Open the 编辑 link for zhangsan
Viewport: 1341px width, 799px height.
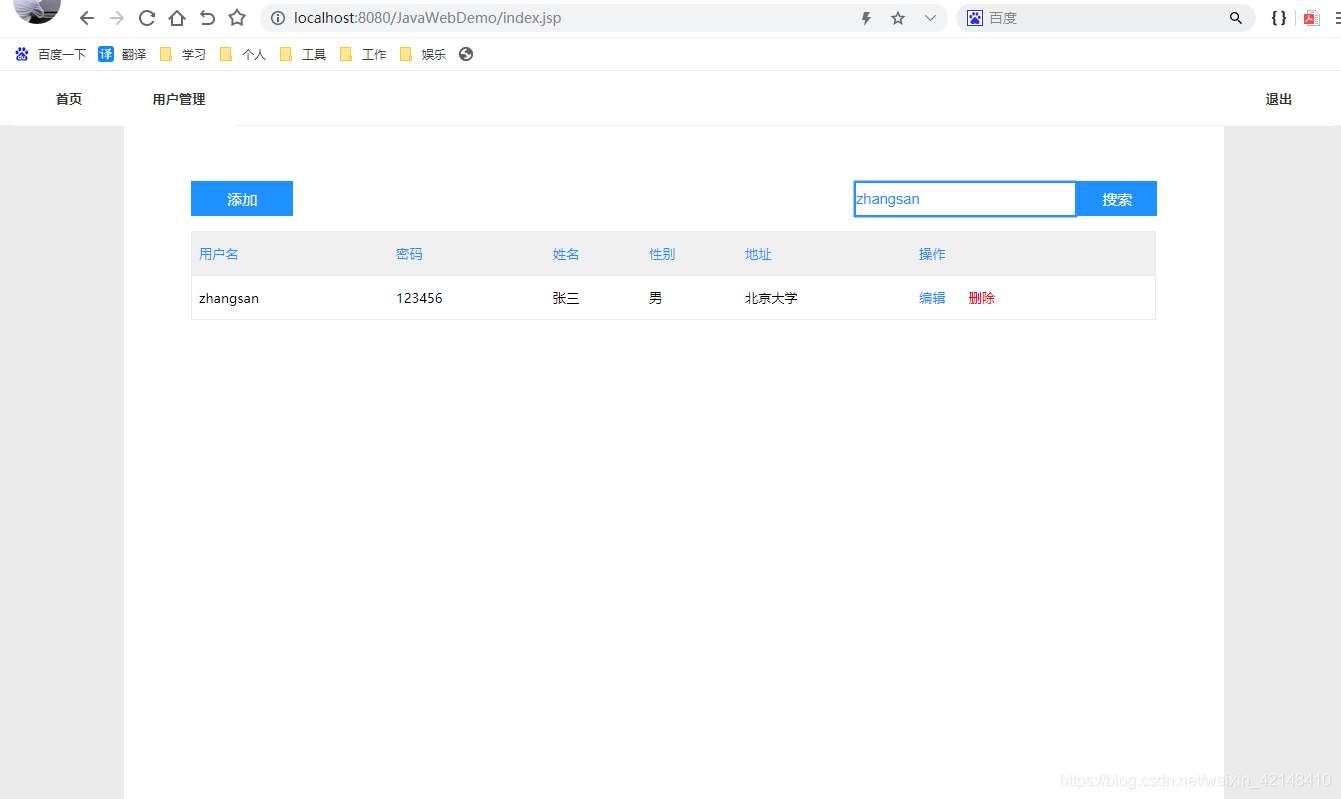[931, 297]
